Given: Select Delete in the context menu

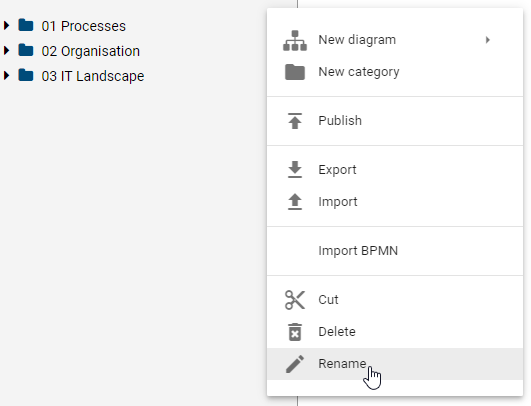Looking at the screenshot, I should click(x=395, y=332).
